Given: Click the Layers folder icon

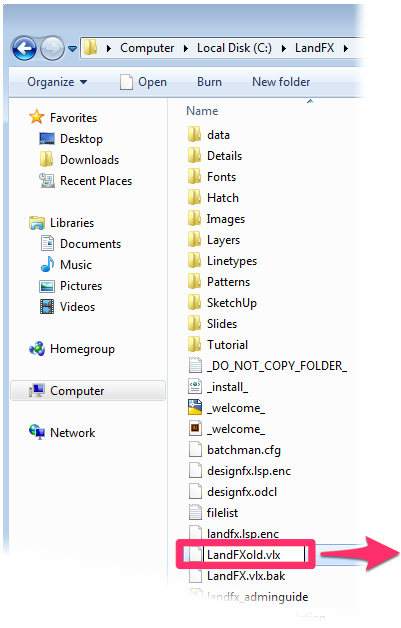Looking at the screenshot, I should tap(194, 239).
